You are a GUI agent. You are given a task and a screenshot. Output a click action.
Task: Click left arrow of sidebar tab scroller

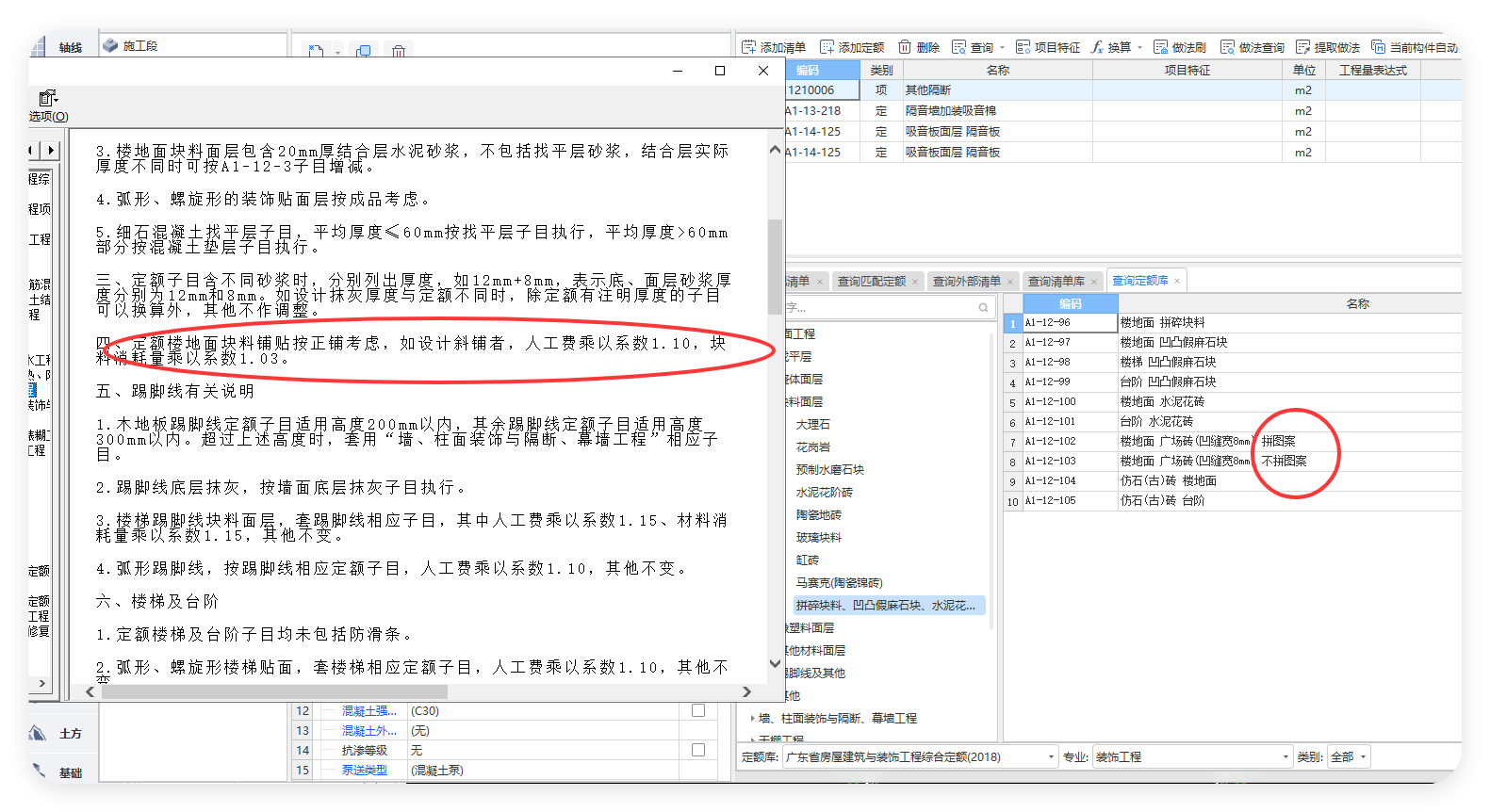click(33, 150)
